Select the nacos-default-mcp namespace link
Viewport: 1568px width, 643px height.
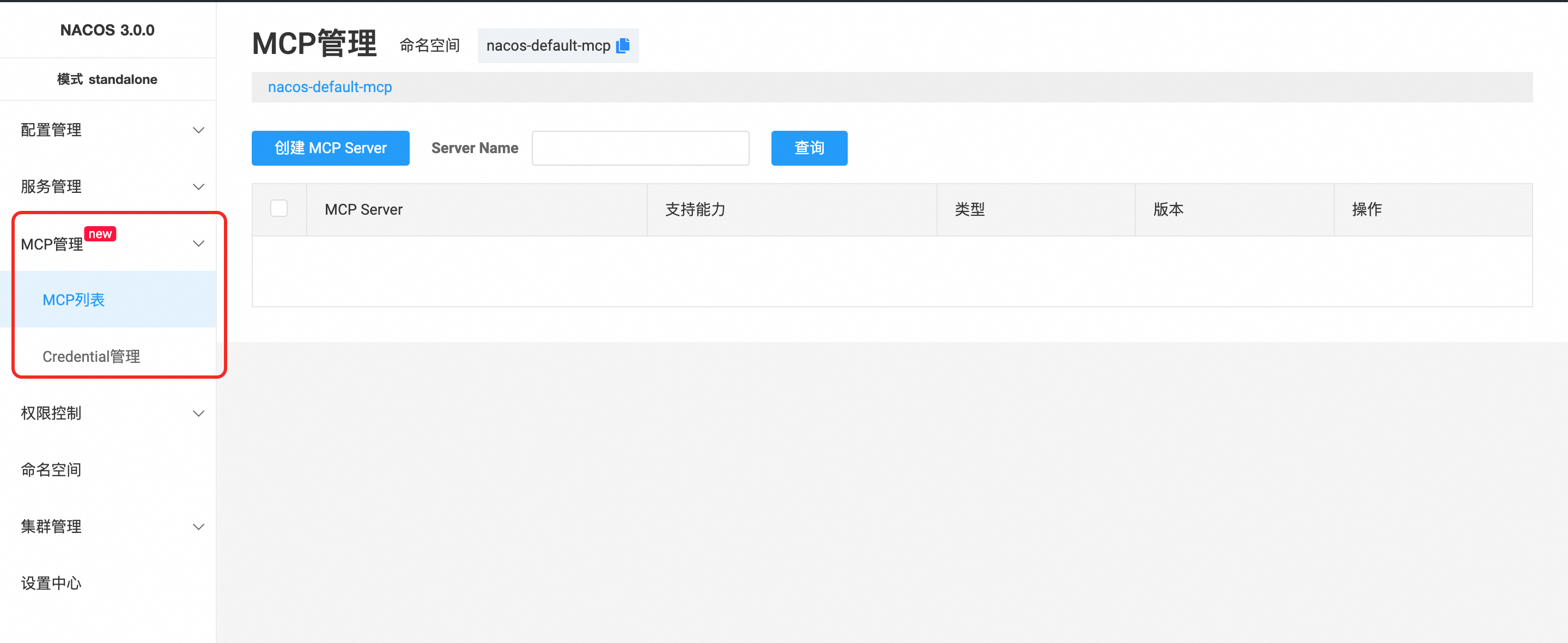330,87
